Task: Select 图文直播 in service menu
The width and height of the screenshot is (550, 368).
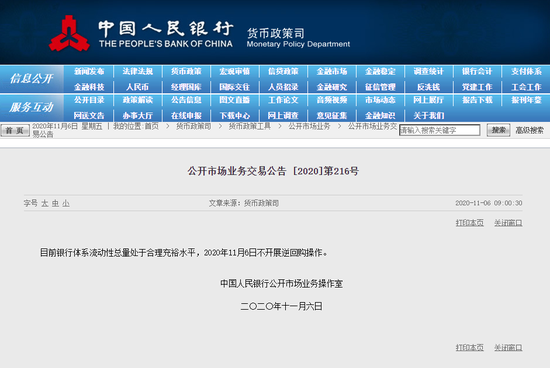Action: (235, 100)
